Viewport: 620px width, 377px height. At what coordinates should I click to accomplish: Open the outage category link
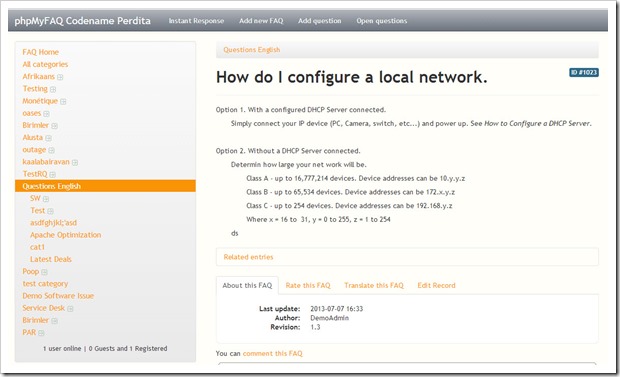click(x=34, y=150)
